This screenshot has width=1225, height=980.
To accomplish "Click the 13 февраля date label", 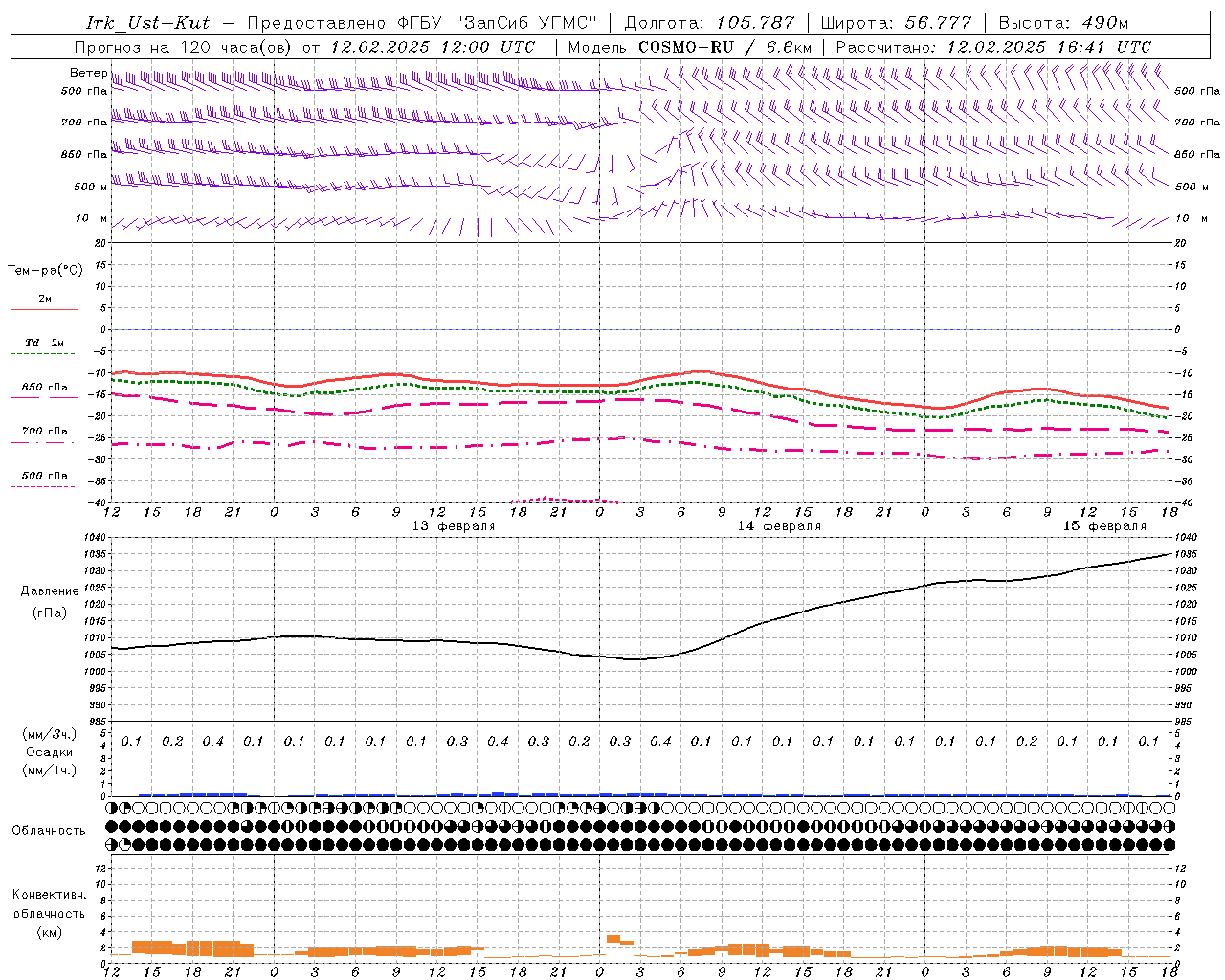I will coord(454,526).
